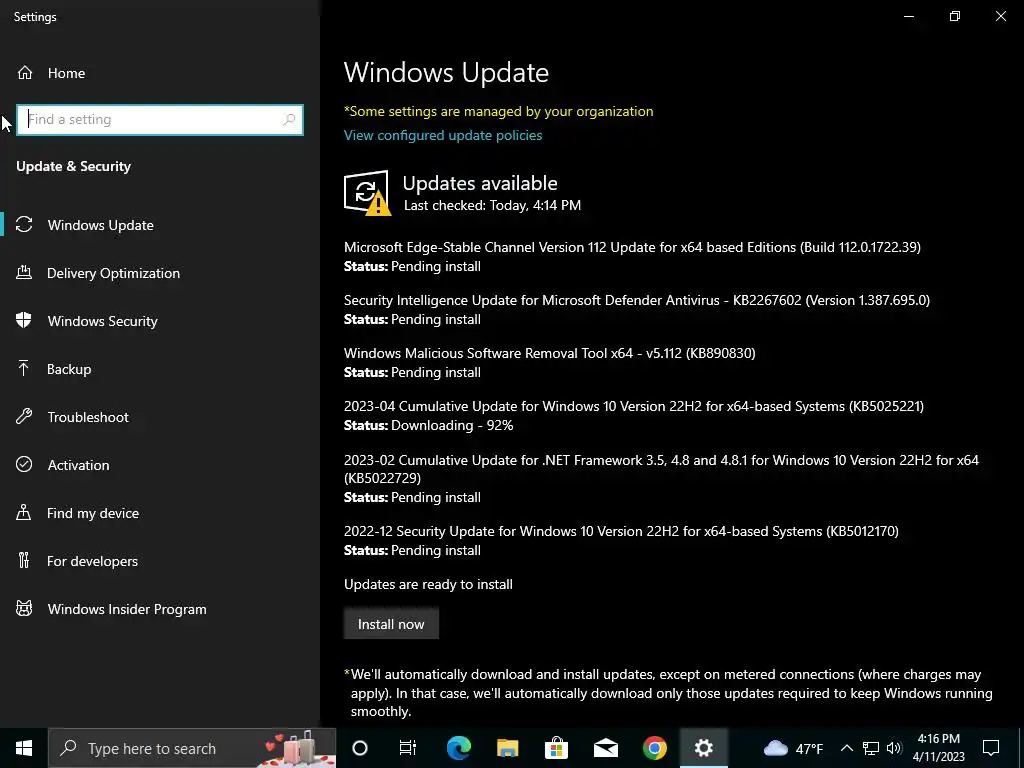Click Show desktop sliver at taskbar end

(x=1021, y=748)
